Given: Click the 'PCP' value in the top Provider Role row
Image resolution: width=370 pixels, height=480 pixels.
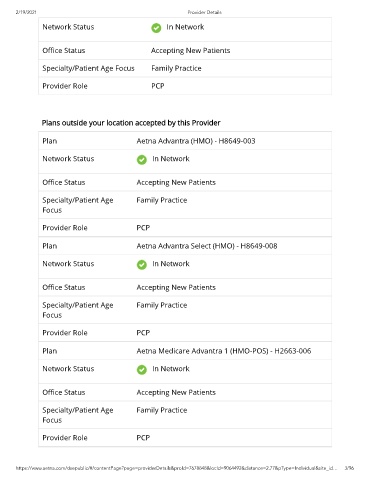Looking at the screenshot, I should click(158, 86).
